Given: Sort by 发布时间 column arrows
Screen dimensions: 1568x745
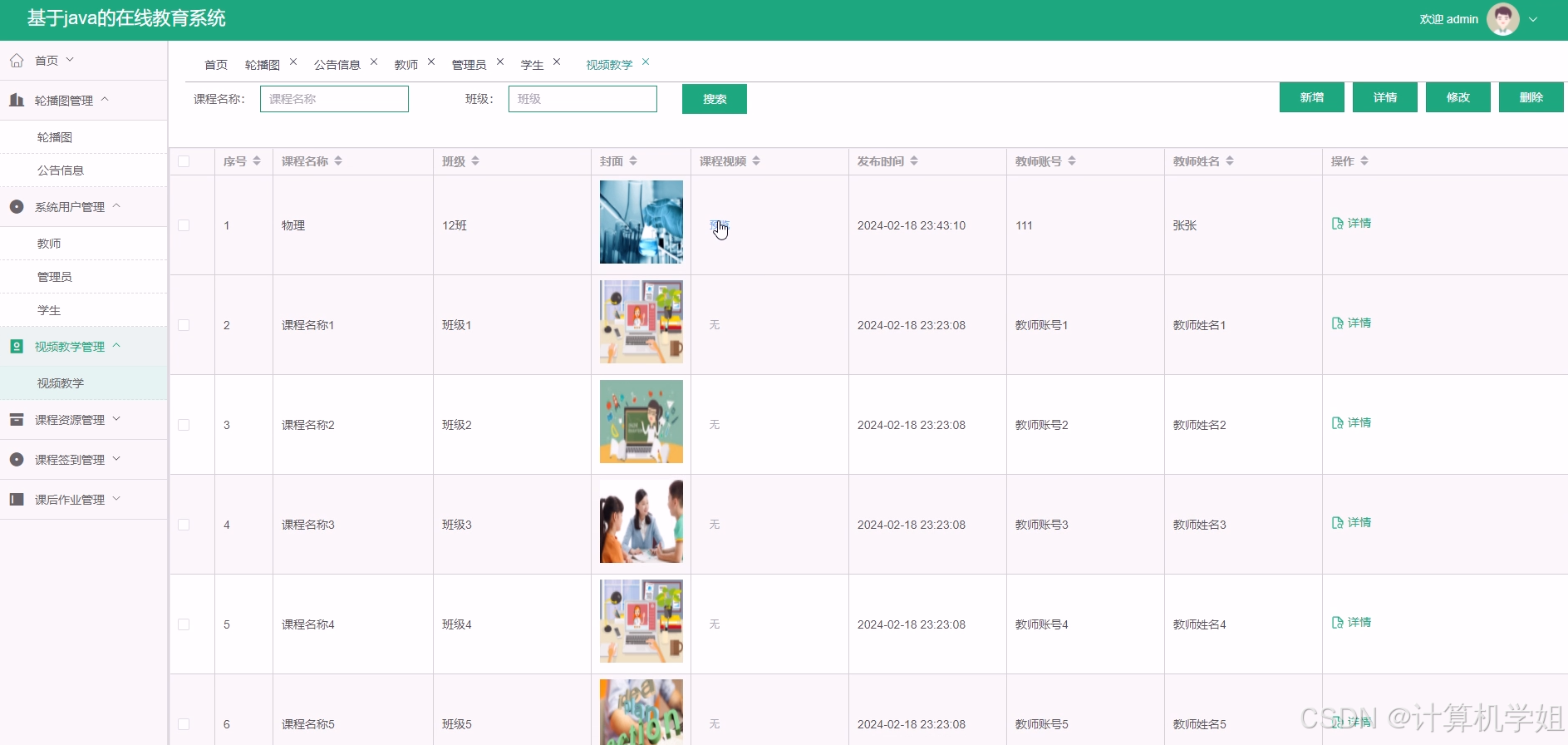Looking at the screenshot, I should pos(914,161).
